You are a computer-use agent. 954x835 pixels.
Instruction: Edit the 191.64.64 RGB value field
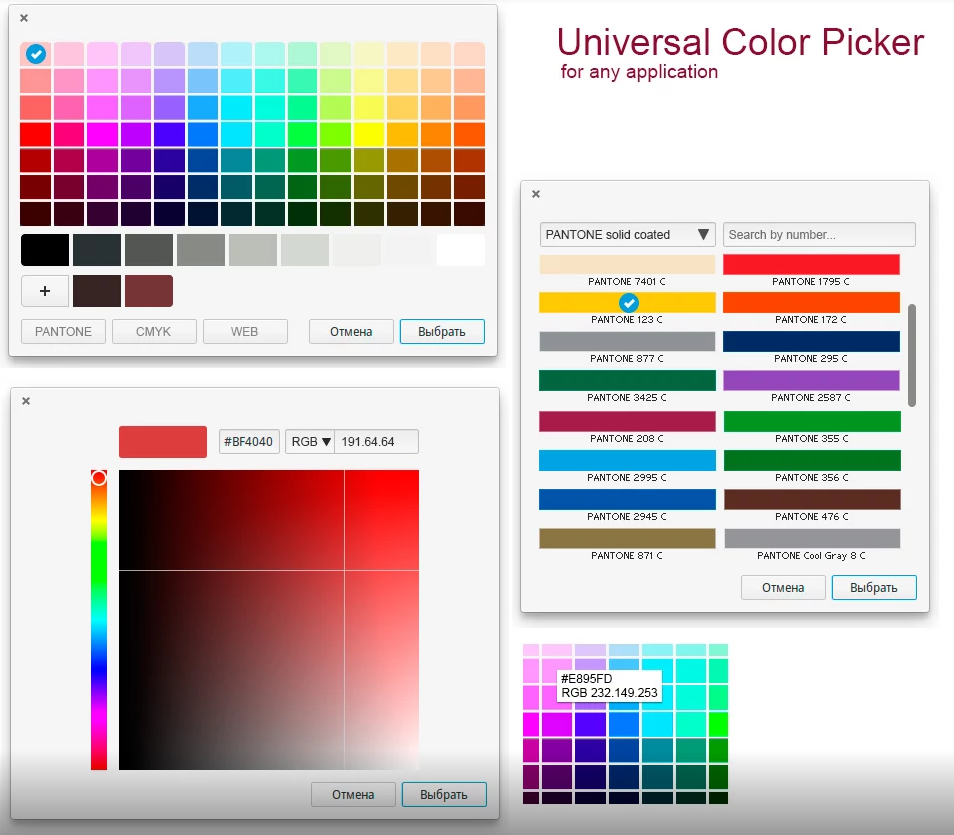pyautogui.click(x=377, y=442)
